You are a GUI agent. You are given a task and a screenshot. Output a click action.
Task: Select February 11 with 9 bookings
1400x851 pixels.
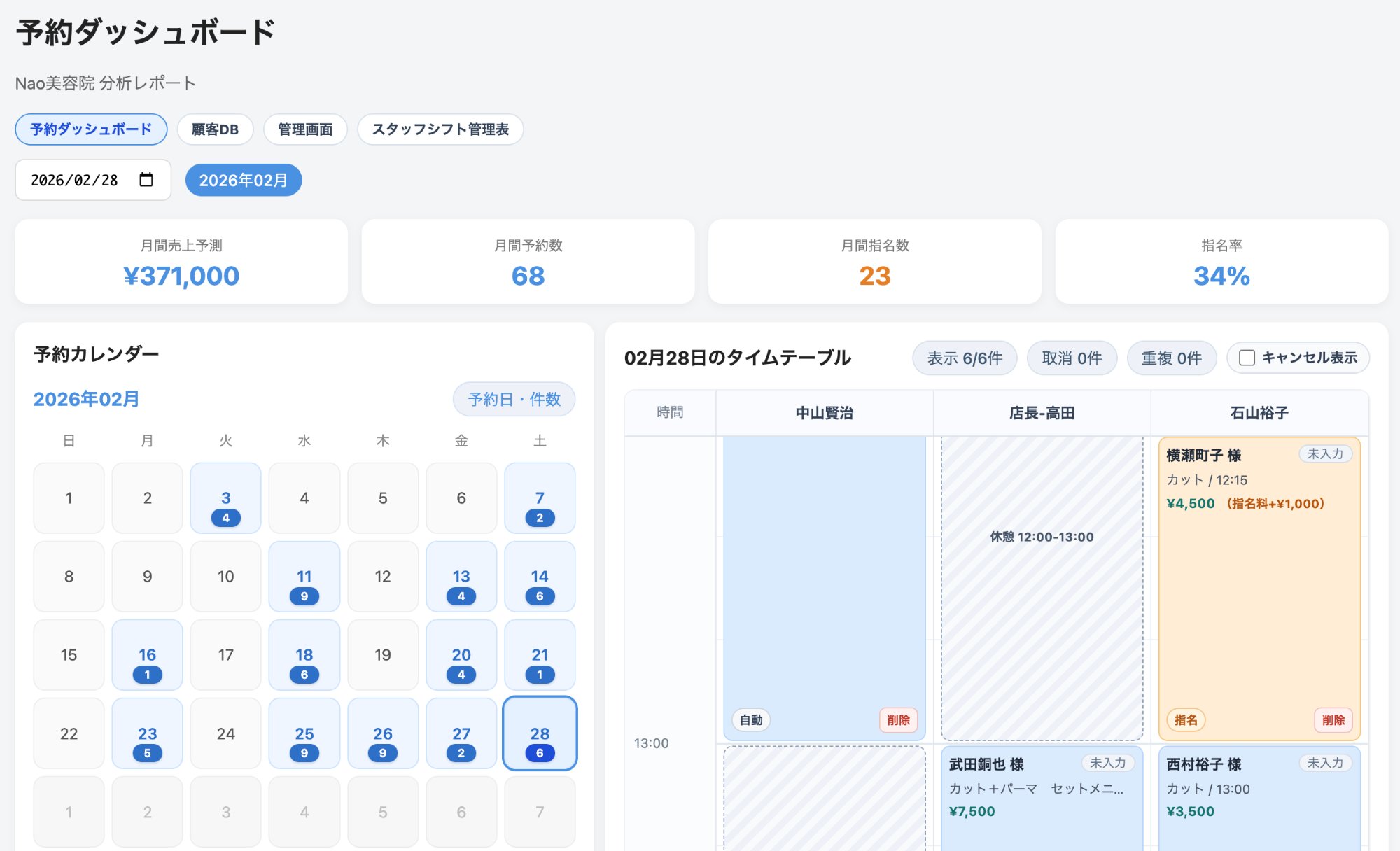(x=304, y=577)
